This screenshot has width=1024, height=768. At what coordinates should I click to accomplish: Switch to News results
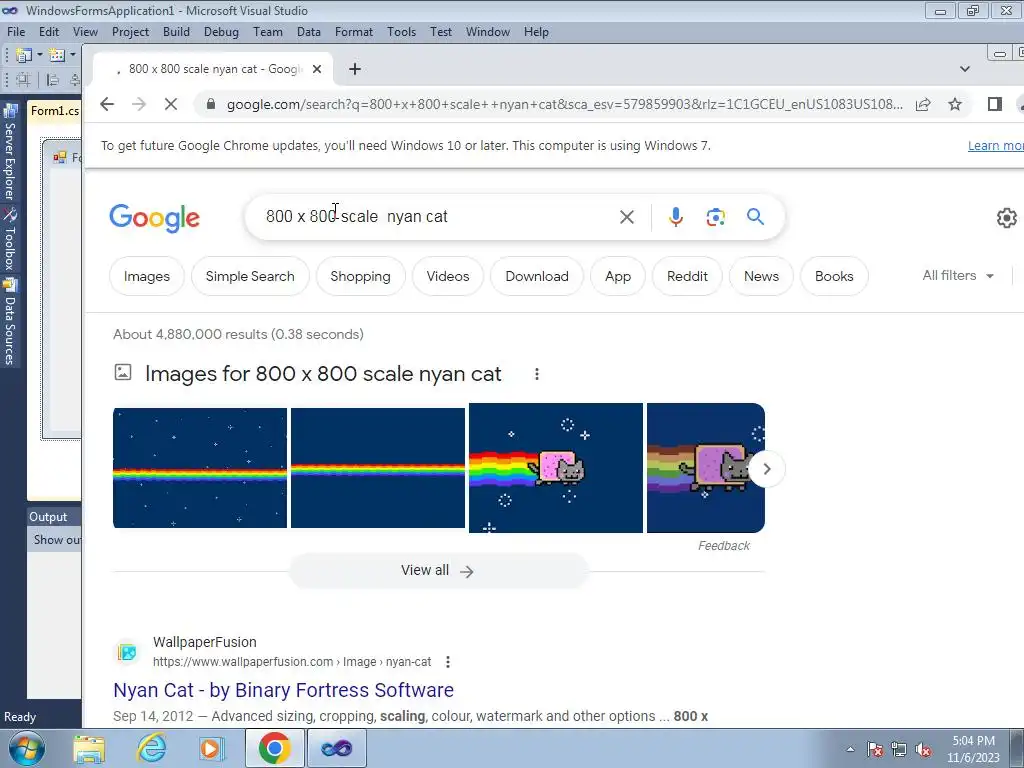(x=761, y=276)
